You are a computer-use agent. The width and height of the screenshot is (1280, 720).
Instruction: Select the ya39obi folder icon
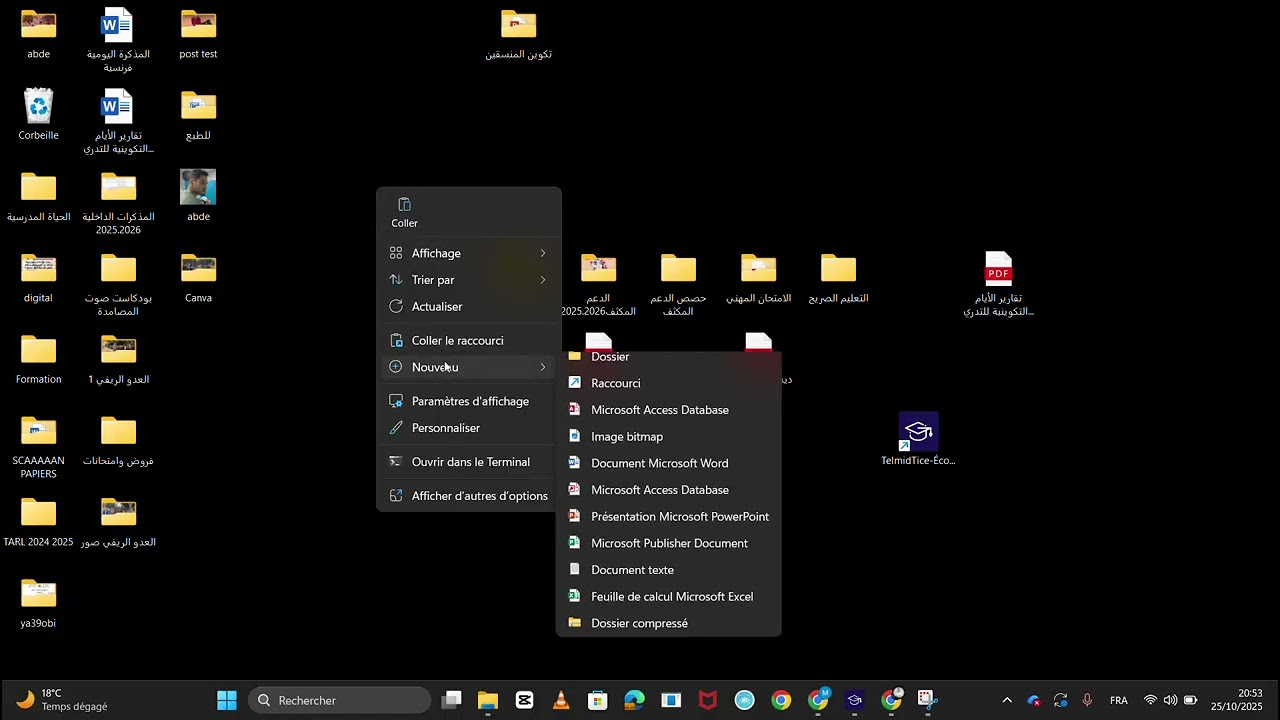tap(38, 593)
